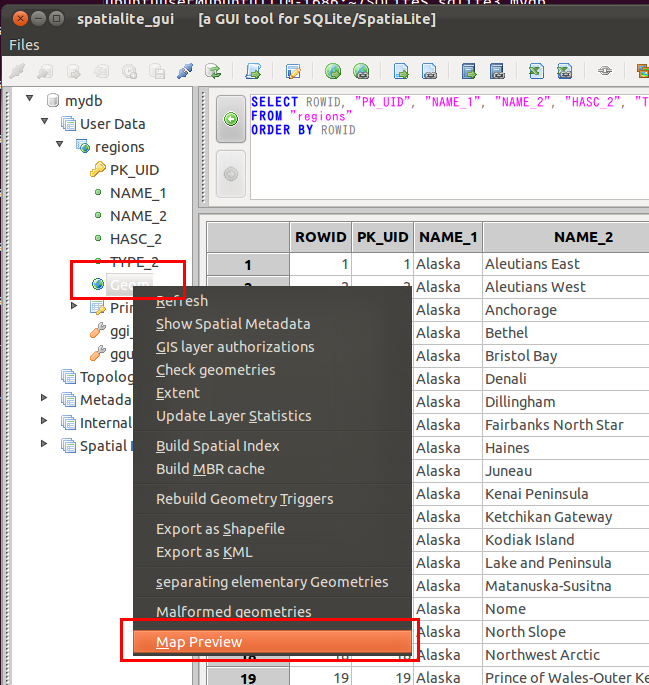Image resolution: width=649 pixels, height=685 pixels.
Task: Click the 'Kodiak Island' cell
Action: (x=566, y=540)
